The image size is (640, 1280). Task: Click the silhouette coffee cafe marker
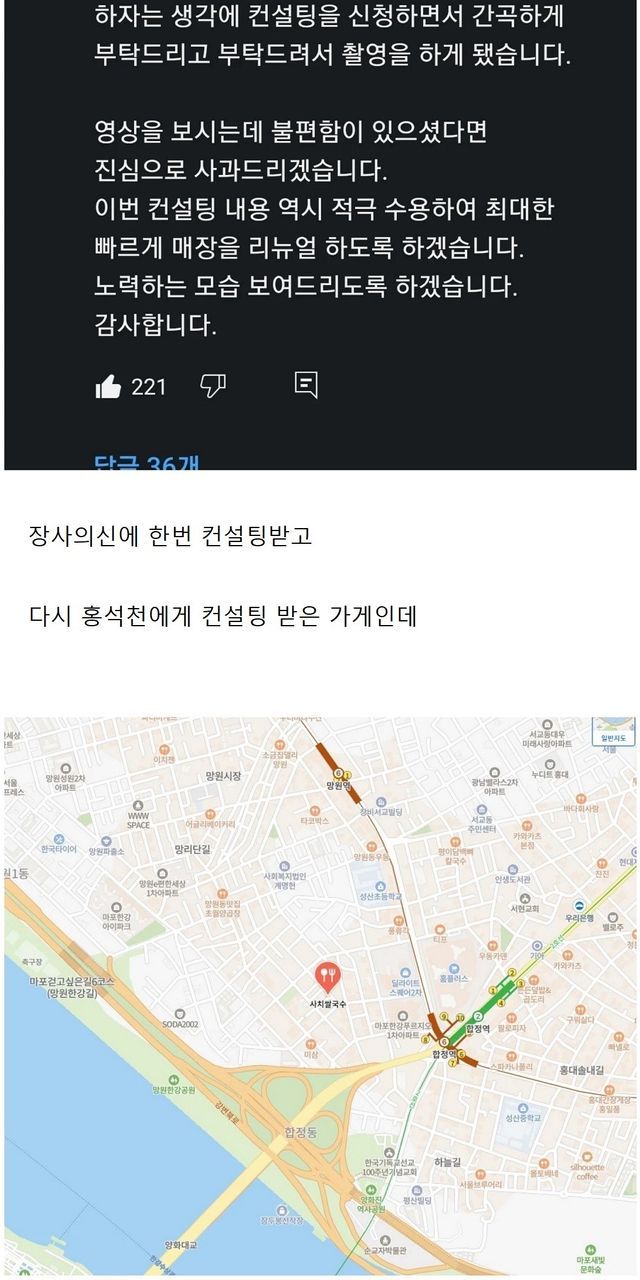tap(586, 1159)
